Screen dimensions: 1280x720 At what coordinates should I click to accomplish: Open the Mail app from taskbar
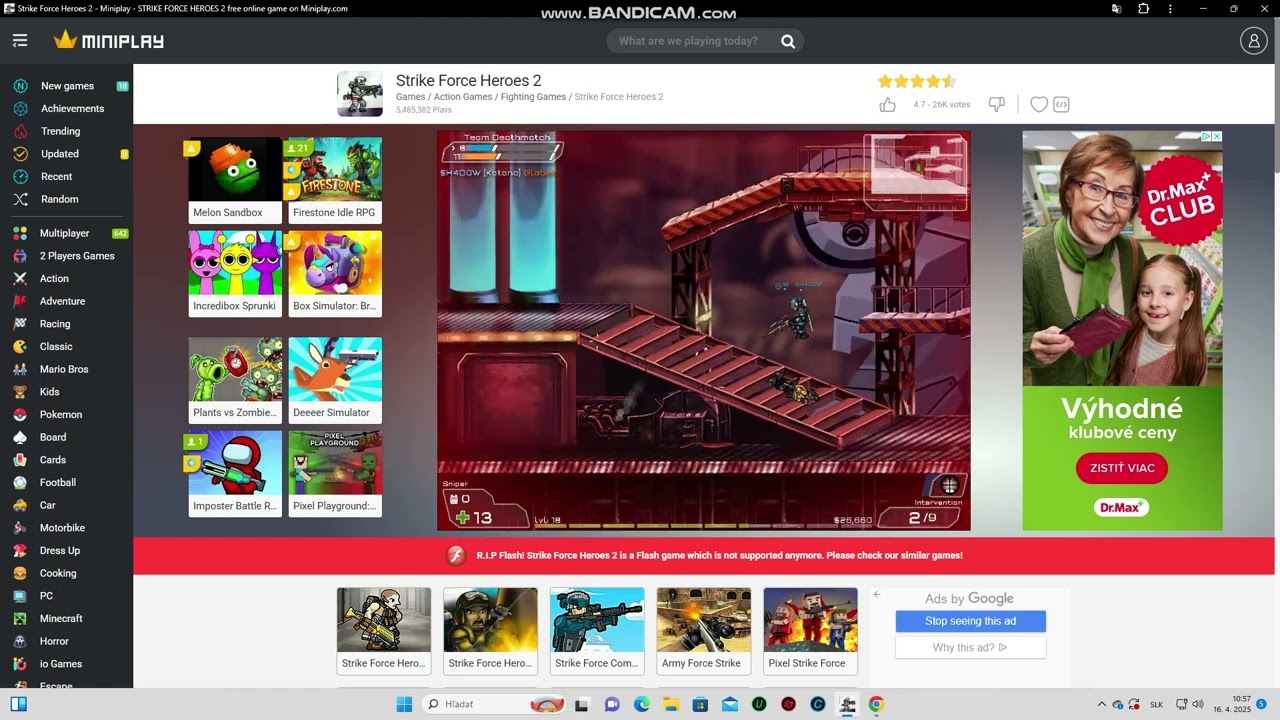(730, 704)
